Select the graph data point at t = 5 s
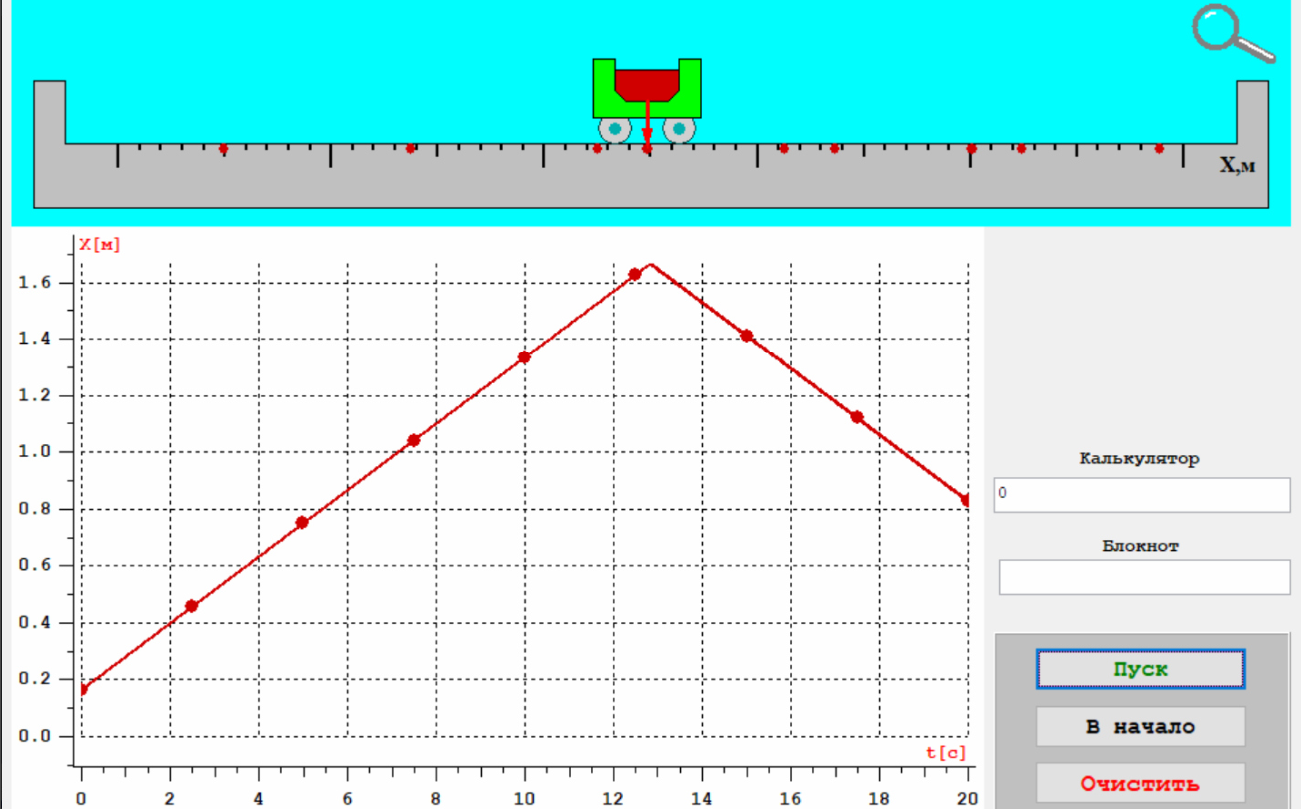This screenshot has height=809, width=1301. [x=302, y=522]
